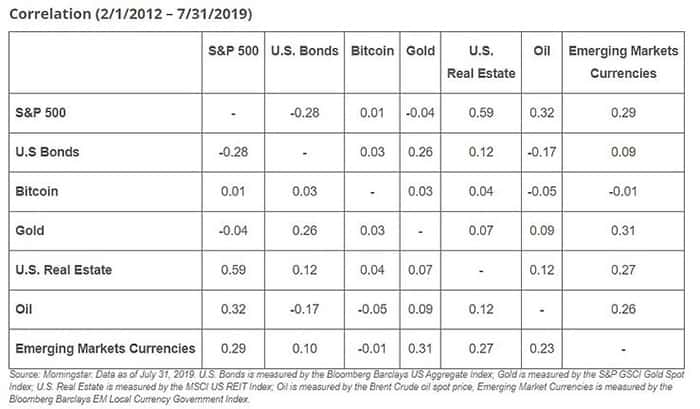Select the 0.10 cell in bottom row
The image size is (700, 409).
coord(304,349)
